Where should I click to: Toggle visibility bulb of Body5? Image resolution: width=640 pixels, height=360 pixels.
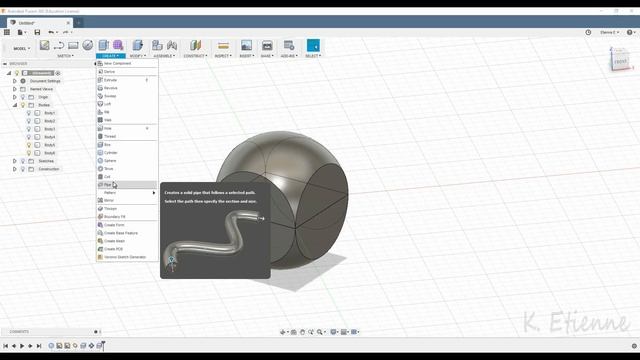(x=29, y=145)
